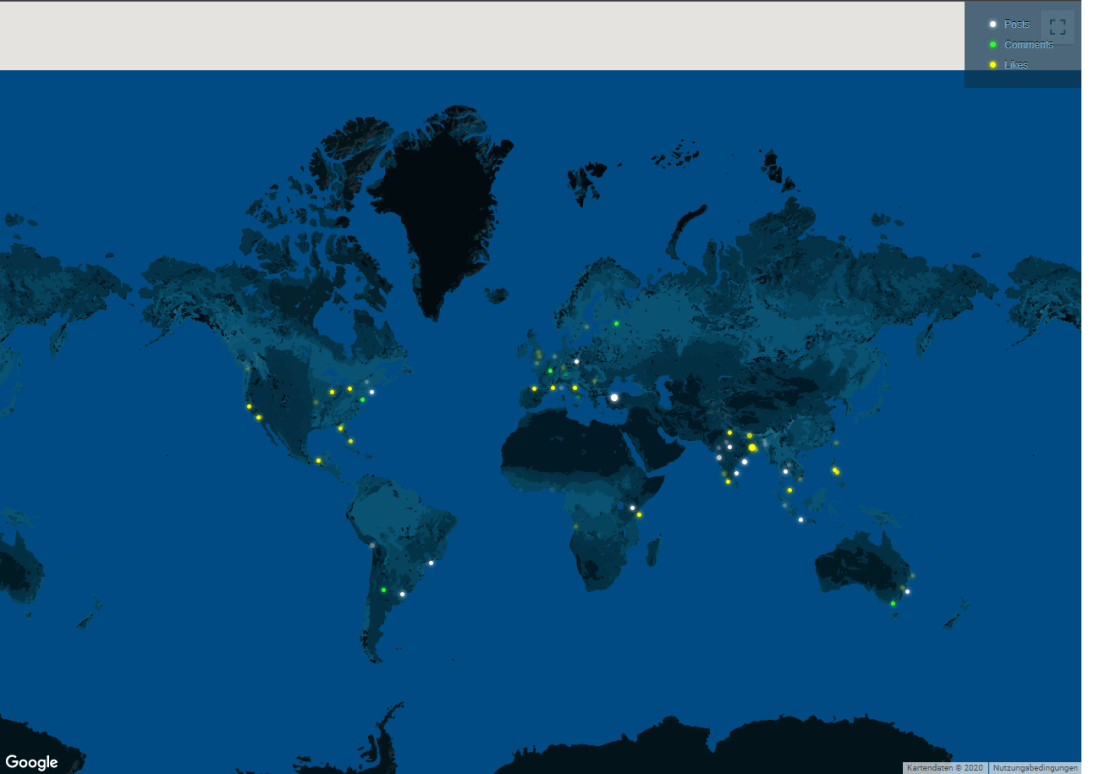Viewport: 1100px width, 774px height.
Task: Click the Kartendaten © 2020 attribution
Action: tap(943, 768)
